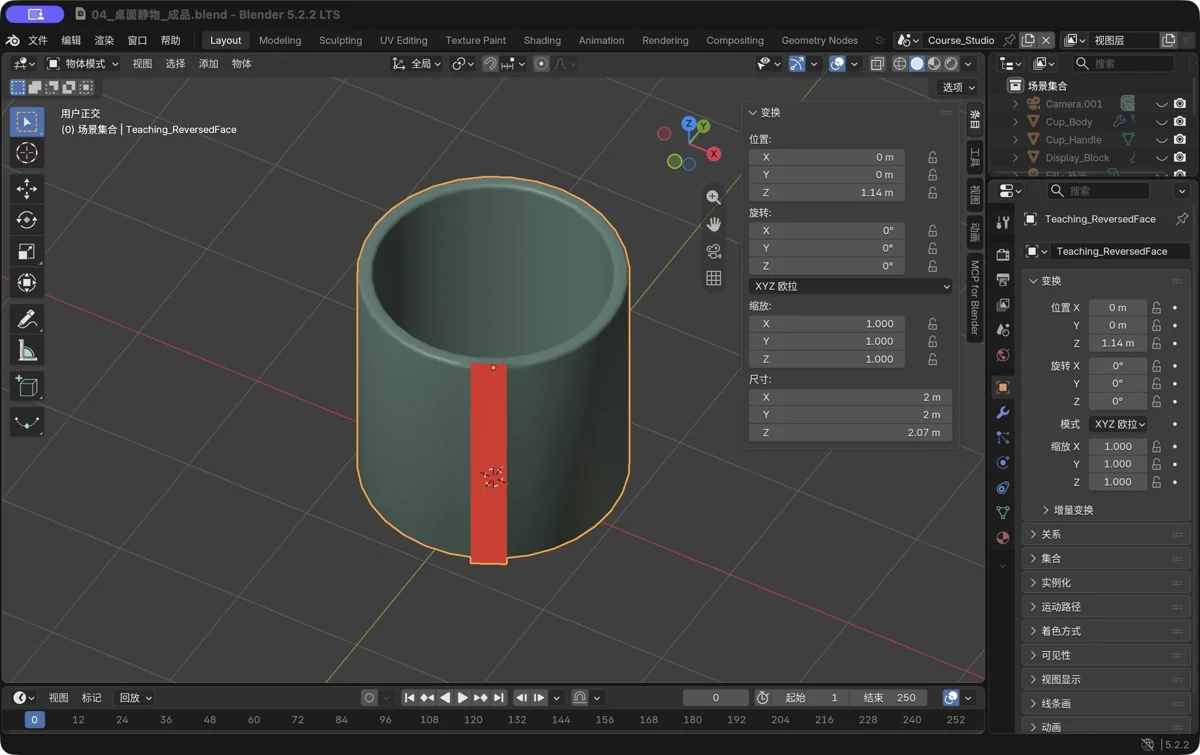Image resolution: width=1200 pixels, height=755 pixels.
Task: Click the 结束 end frame field
Action: [890, 698]
